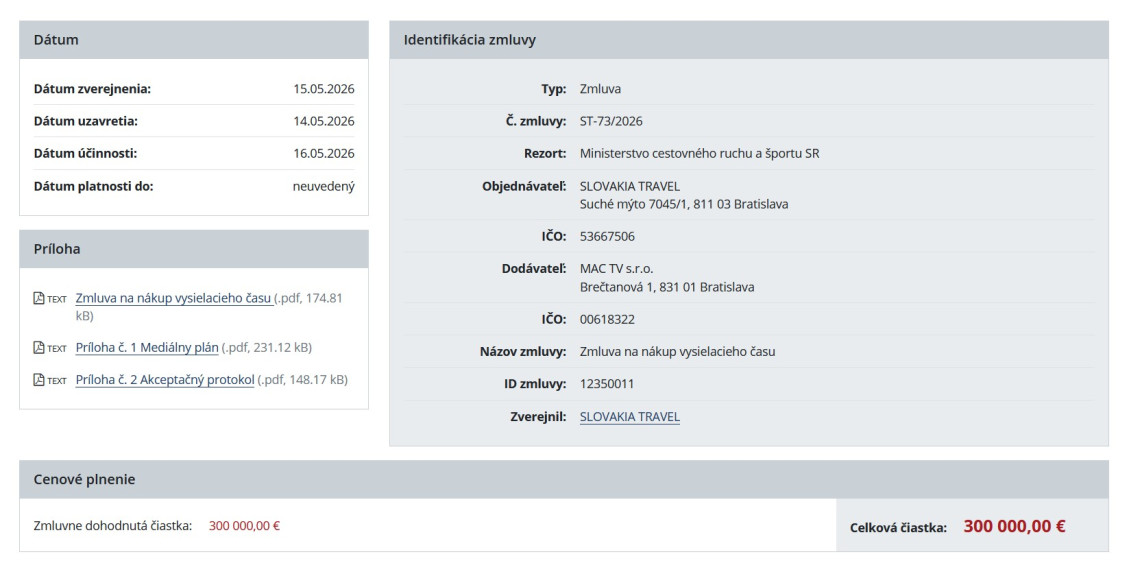This screenshot has height=585, width=1129.
Task: Click PDF icon beside Zmluva na nákup vysielacieho času
Action: click(39, 298)
